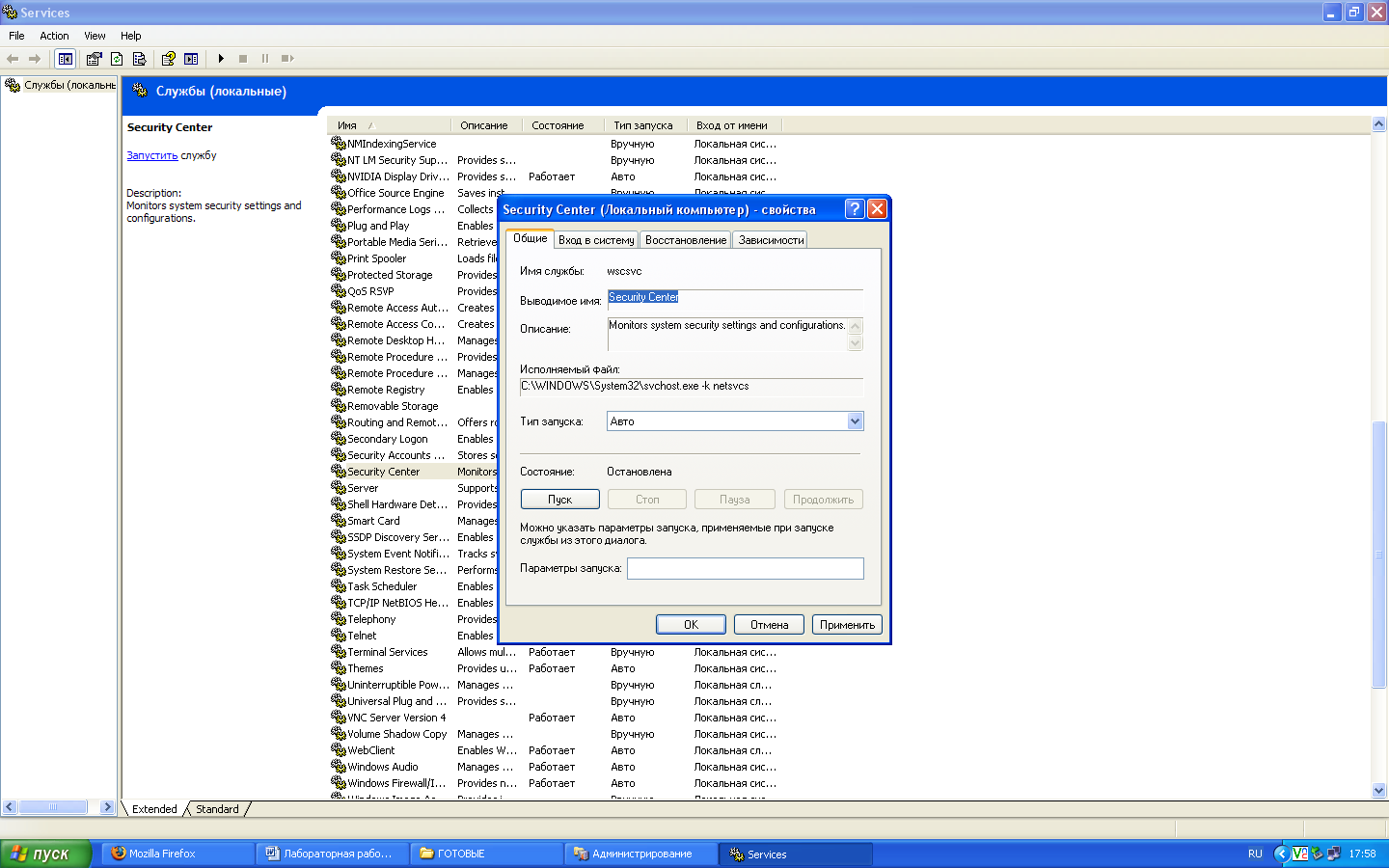
Task: Click the gear icon of Службы (локальные) tree node
Action: 13,85
